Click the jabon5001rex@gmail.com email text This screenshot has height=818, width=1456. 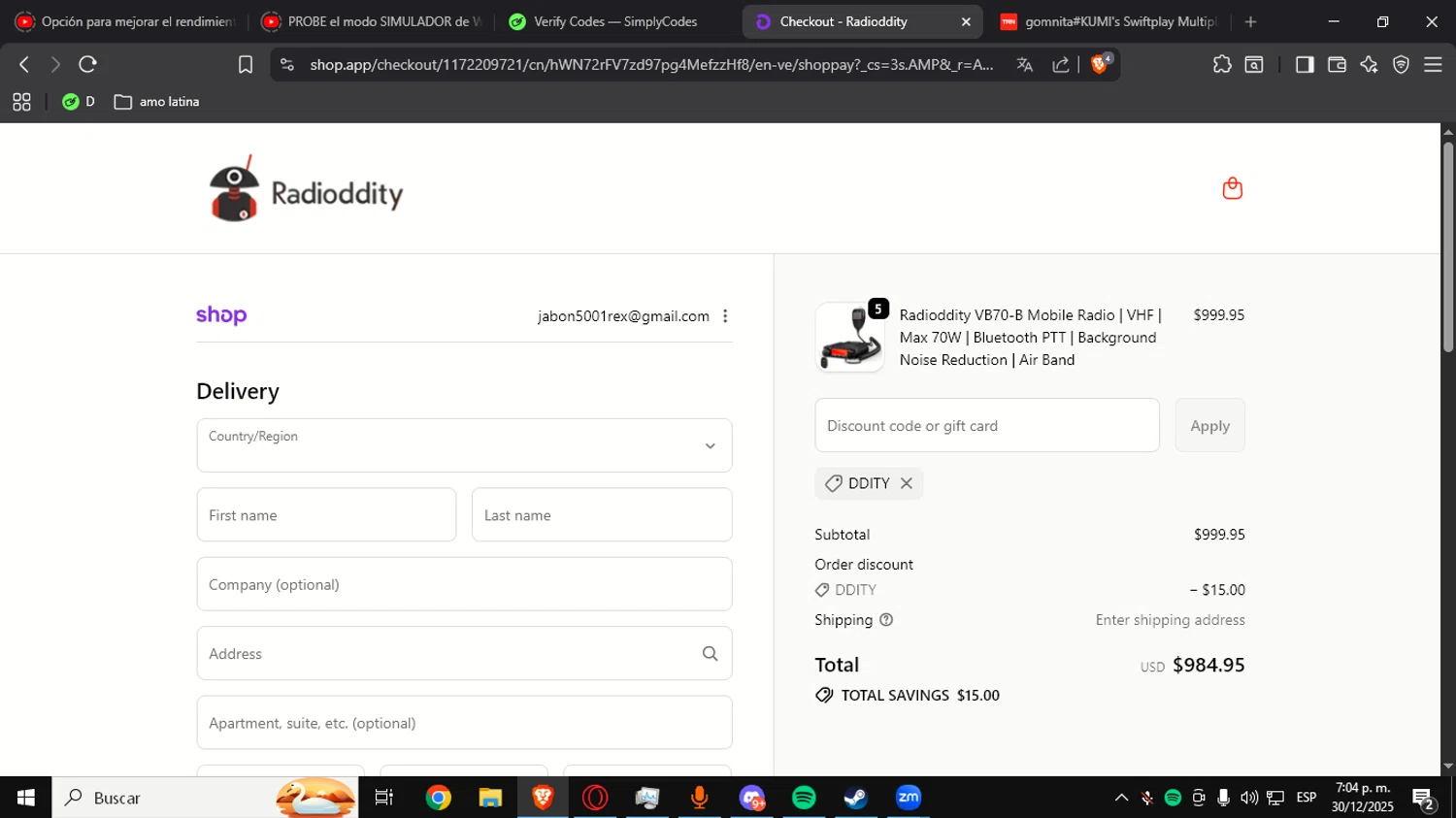click(623, 316)
